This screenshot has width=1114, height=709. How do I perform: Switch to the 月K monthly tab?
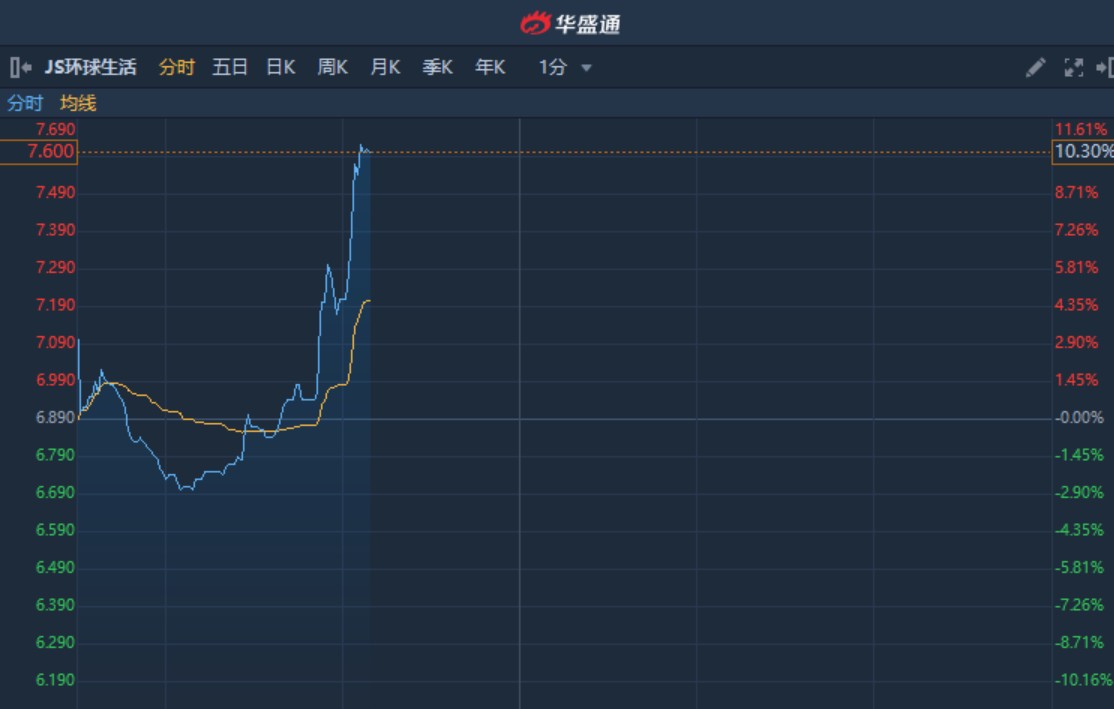click(x=385, y=67)
